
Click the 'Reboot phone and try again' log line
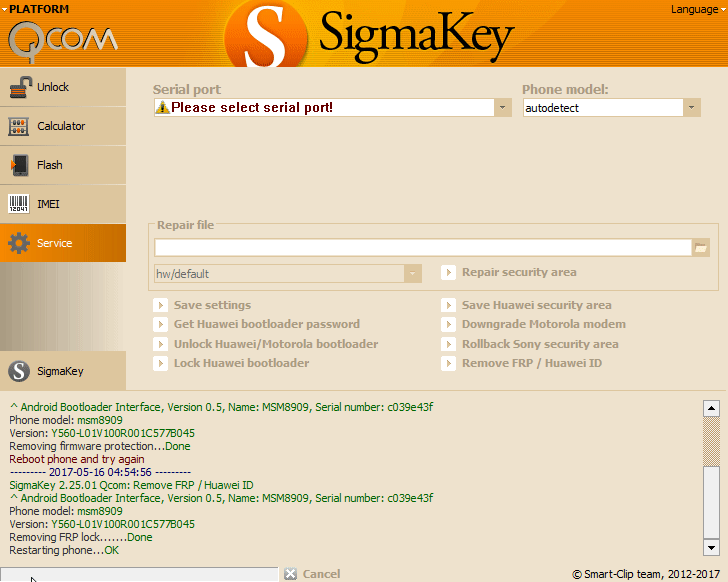coord(77,459)
